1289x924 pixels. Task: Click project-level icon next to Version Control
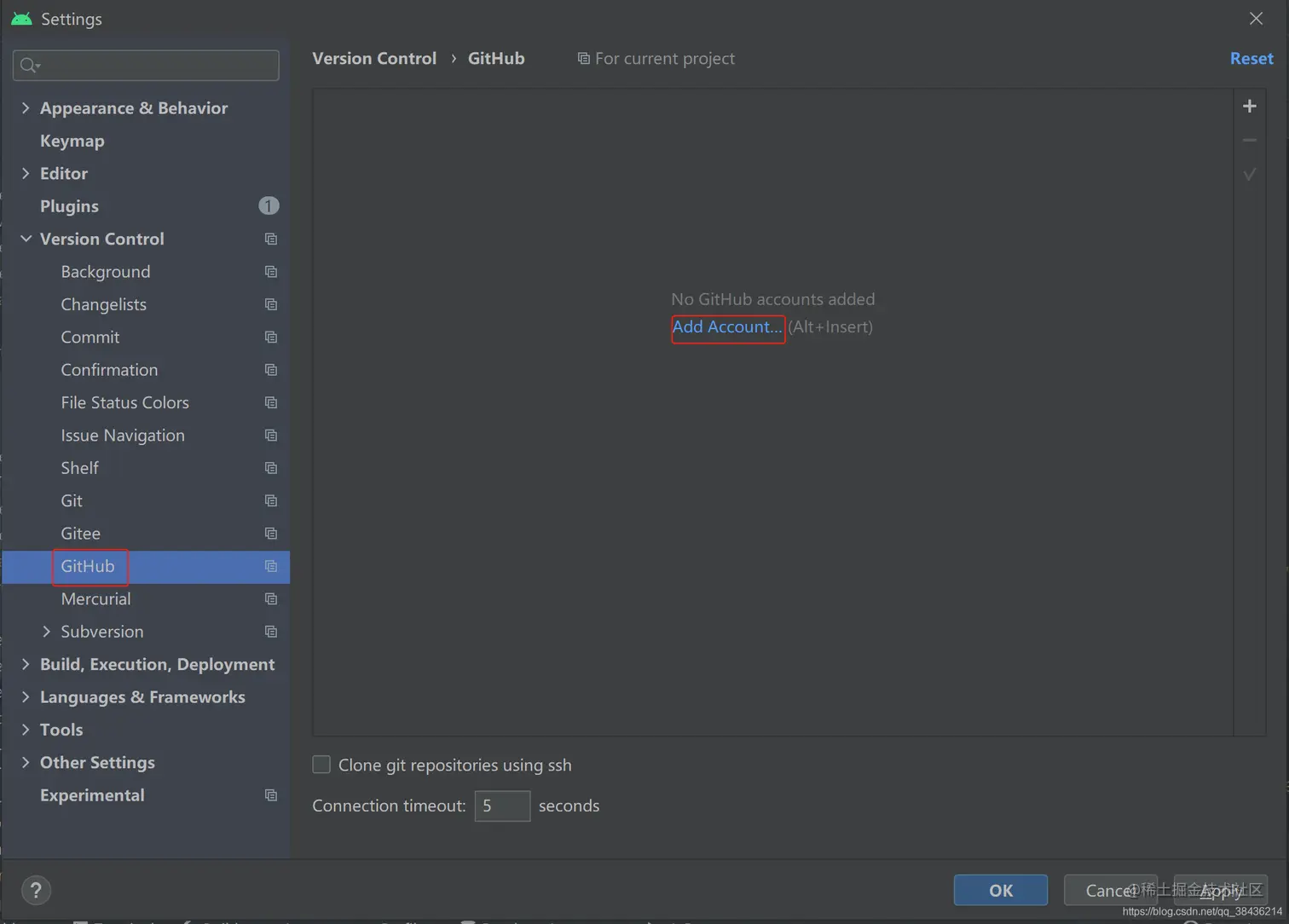tap(271, 240)
